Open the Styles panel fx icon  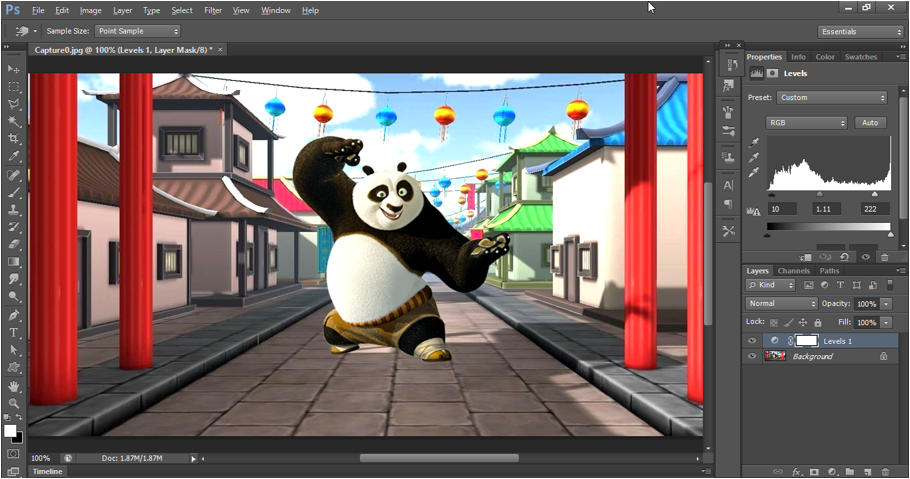coord(729,87)
